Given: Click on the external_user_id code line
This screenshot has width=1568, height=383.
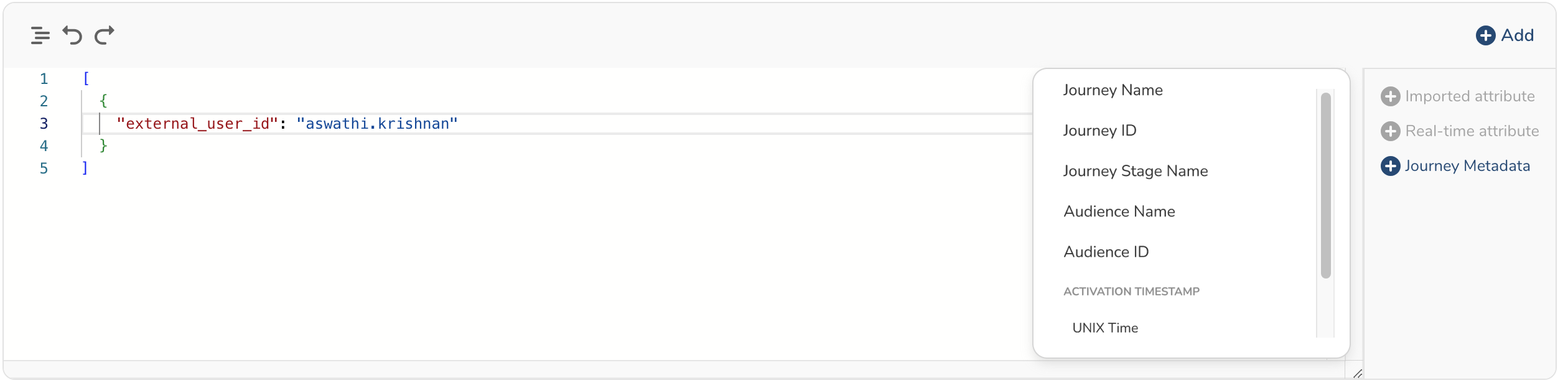Looking at the screenshot, I should 286,124.
